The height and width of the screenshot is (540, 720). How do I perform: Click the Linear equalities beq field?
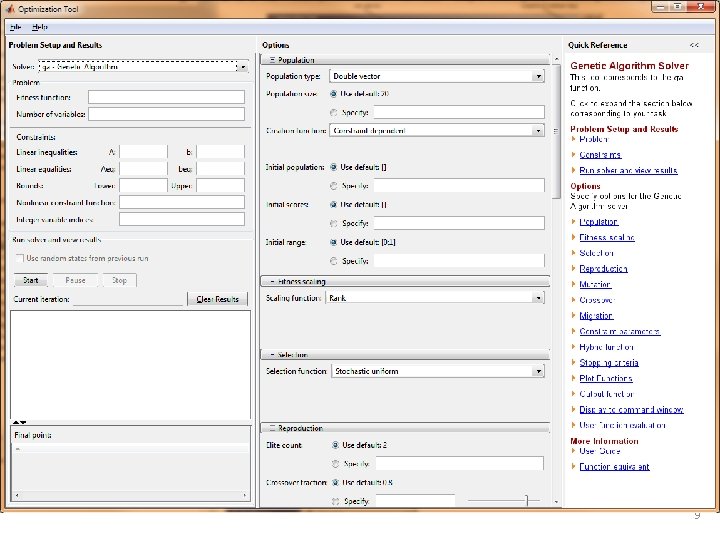pyautogui.click(x=220, y=169)
